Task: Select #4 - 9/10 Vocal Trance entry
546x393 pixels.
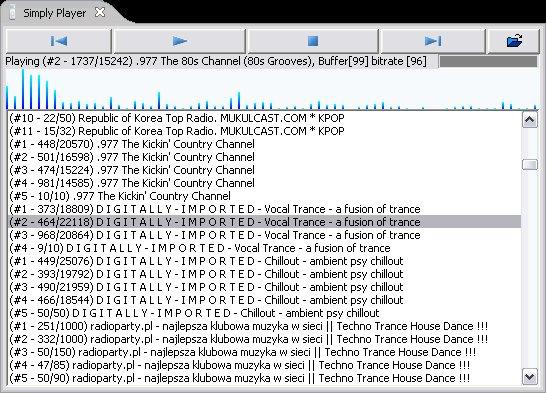Action: tap(264, 248)
